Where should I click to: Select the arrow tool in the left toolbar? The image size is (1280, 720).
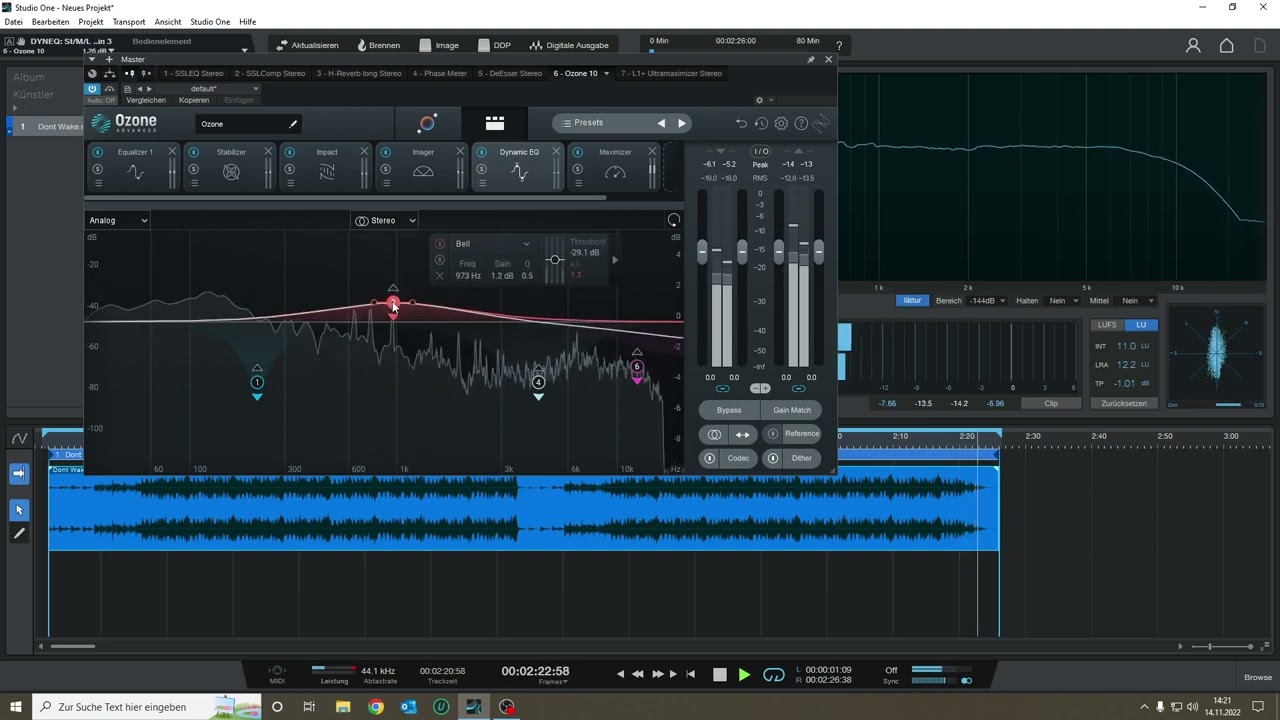pos(19,511)
